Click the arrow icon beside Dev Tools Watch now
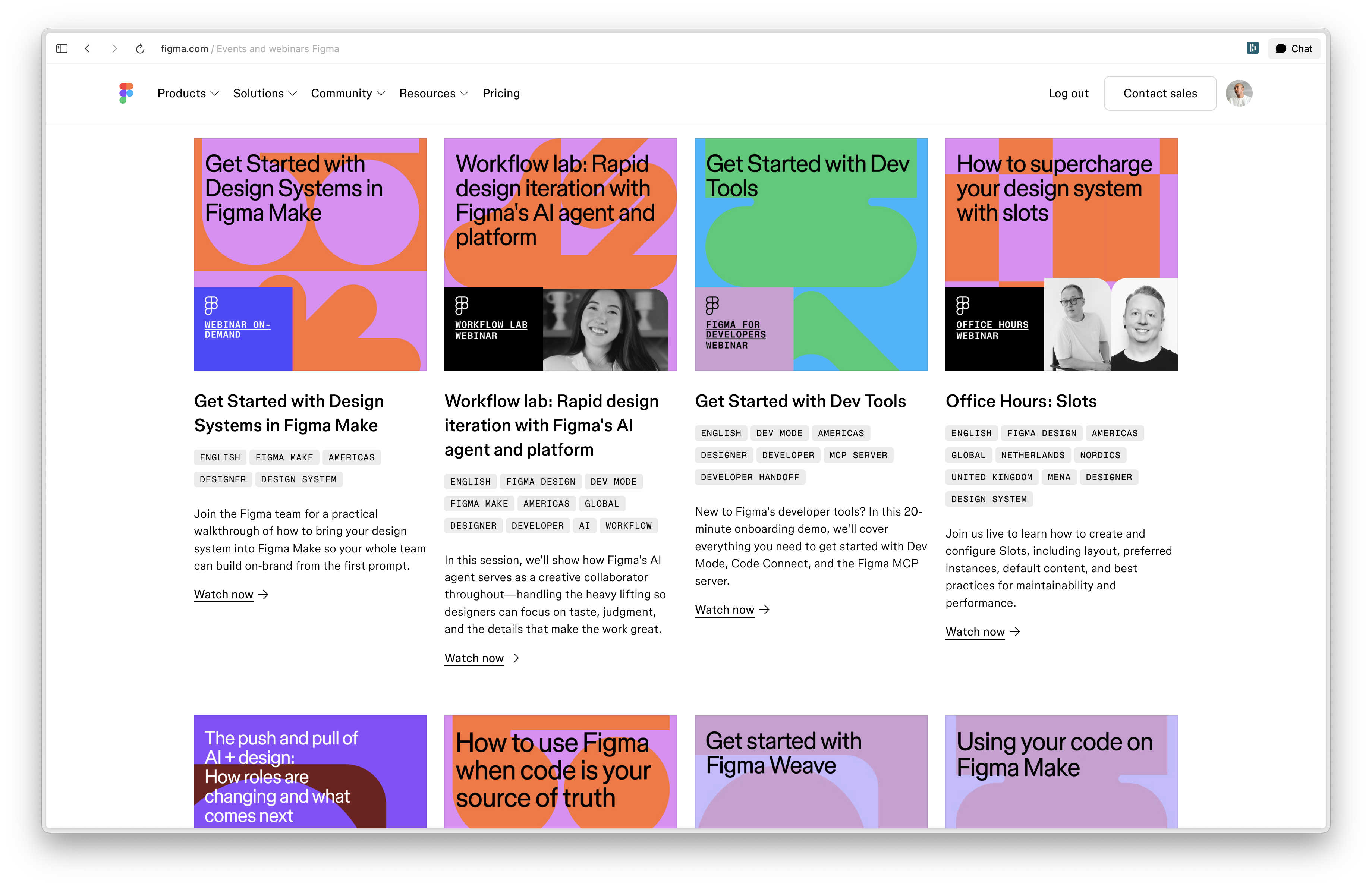The width and height of the screenshot is (1372, 888). pyautogui.click(x=764, y=610)
